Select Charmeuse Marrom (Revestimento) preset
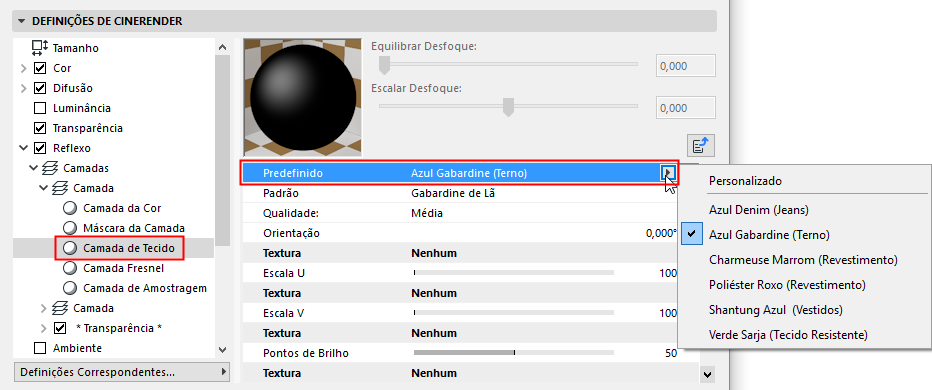 point(803,260)
